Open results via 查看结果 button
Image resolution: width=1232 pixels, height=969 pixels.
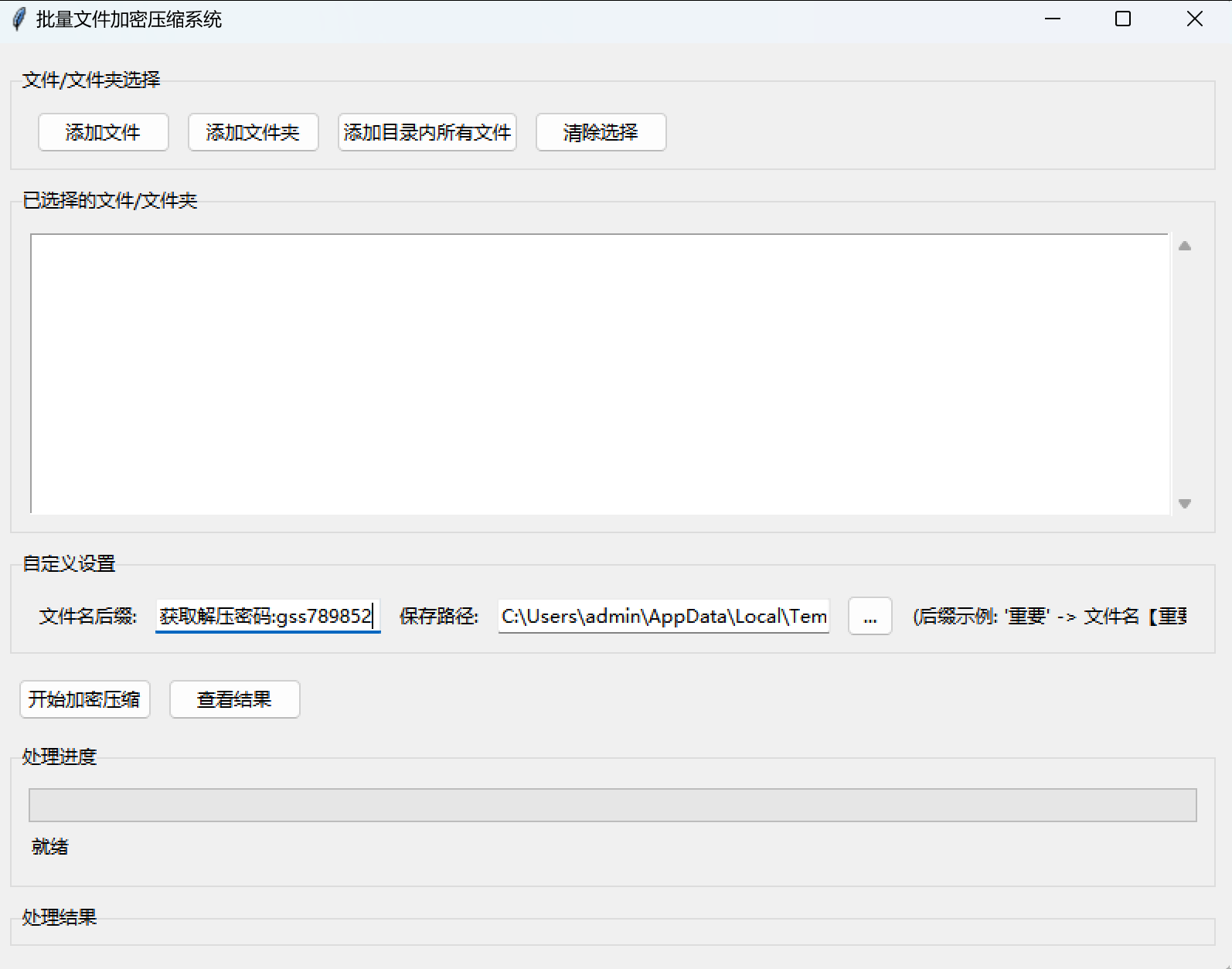point(234,699)
